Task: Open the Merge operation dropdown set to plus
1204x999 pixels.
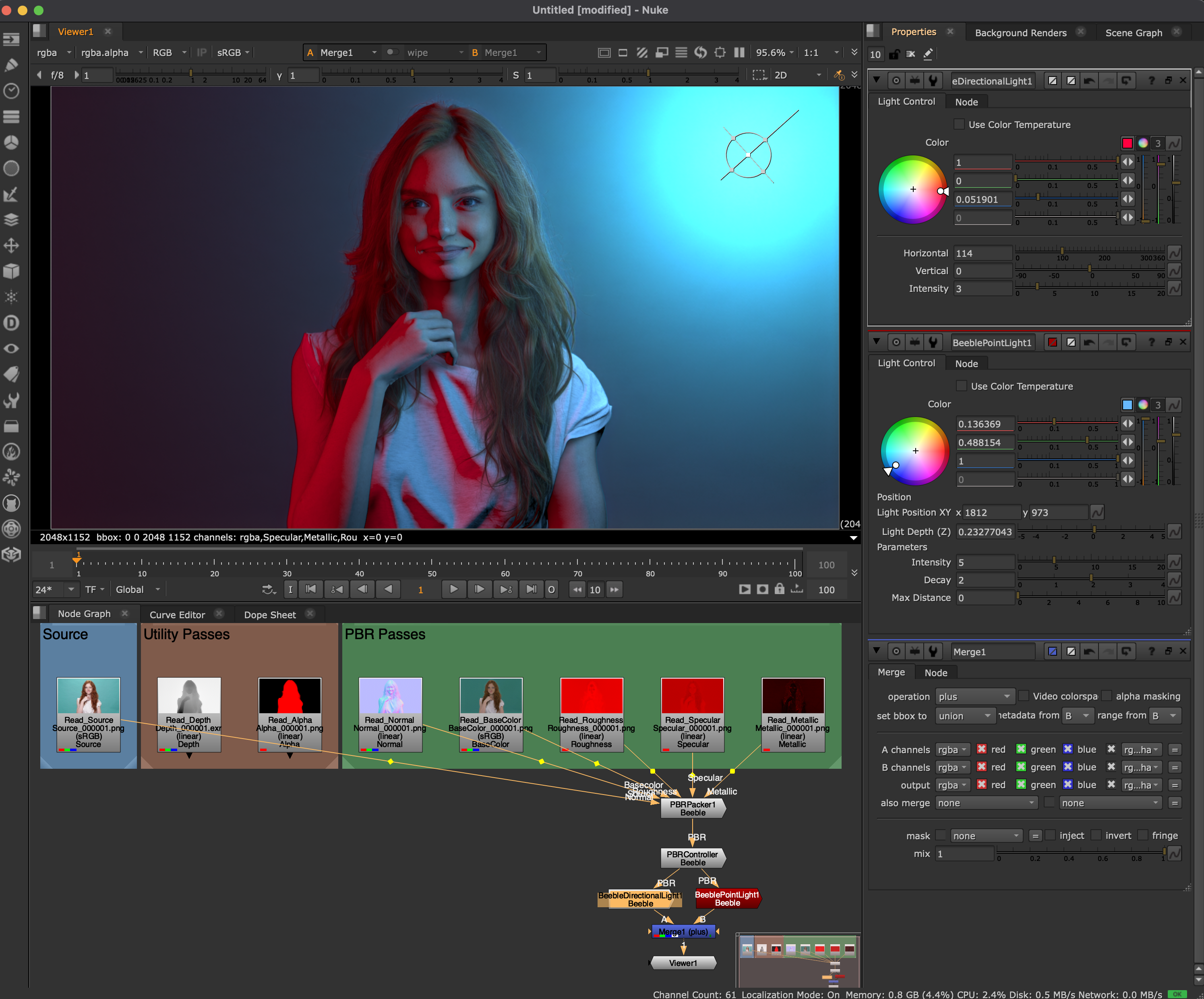Action: click(x=974, y=696)
